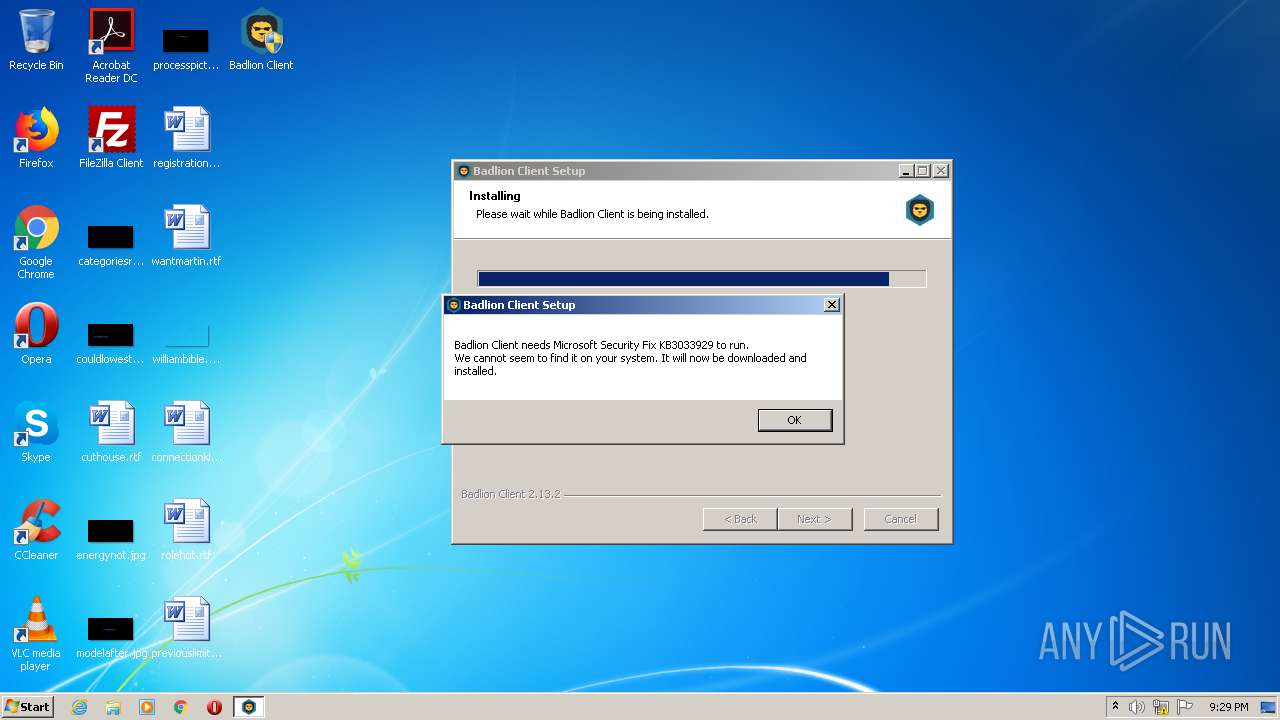Screen dimensions: 1280x720
Task: Click Opera icon in taskbar
Action: [x=214, y=707]
